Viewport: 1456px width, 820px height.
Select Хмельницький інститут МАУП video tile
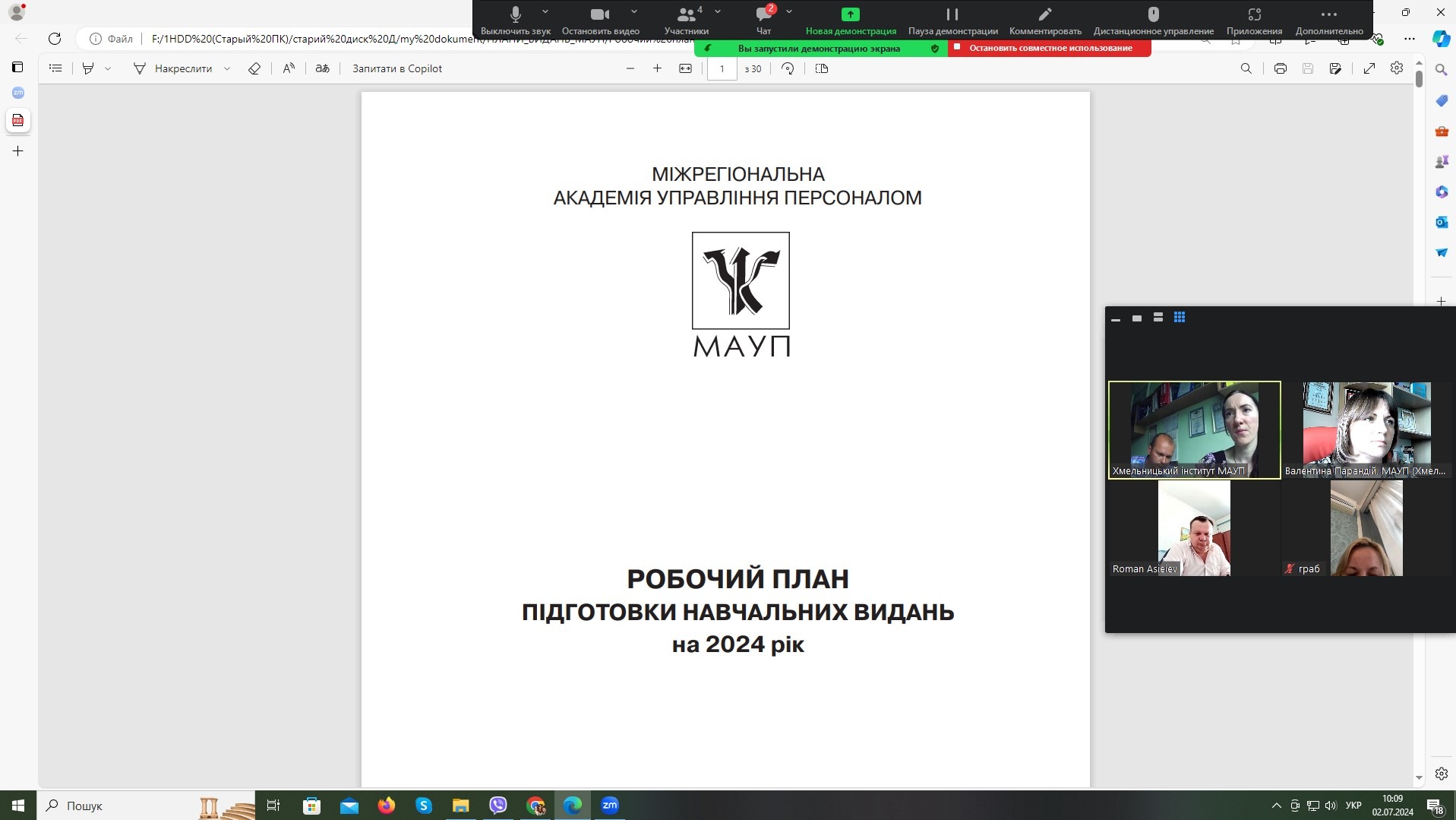(1195, 430)
